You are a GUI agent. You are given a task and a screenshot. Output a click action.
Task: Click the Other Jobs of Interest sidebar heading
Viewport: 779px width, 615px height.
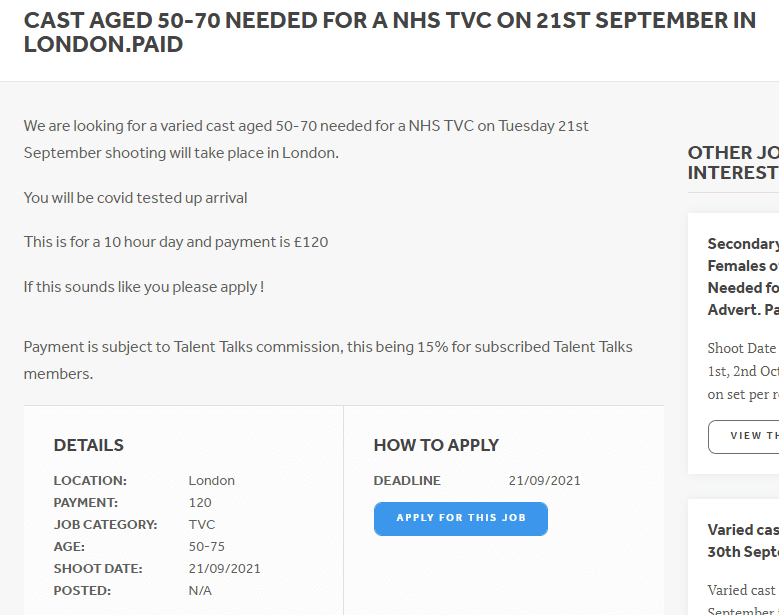(x=733, y=162)
